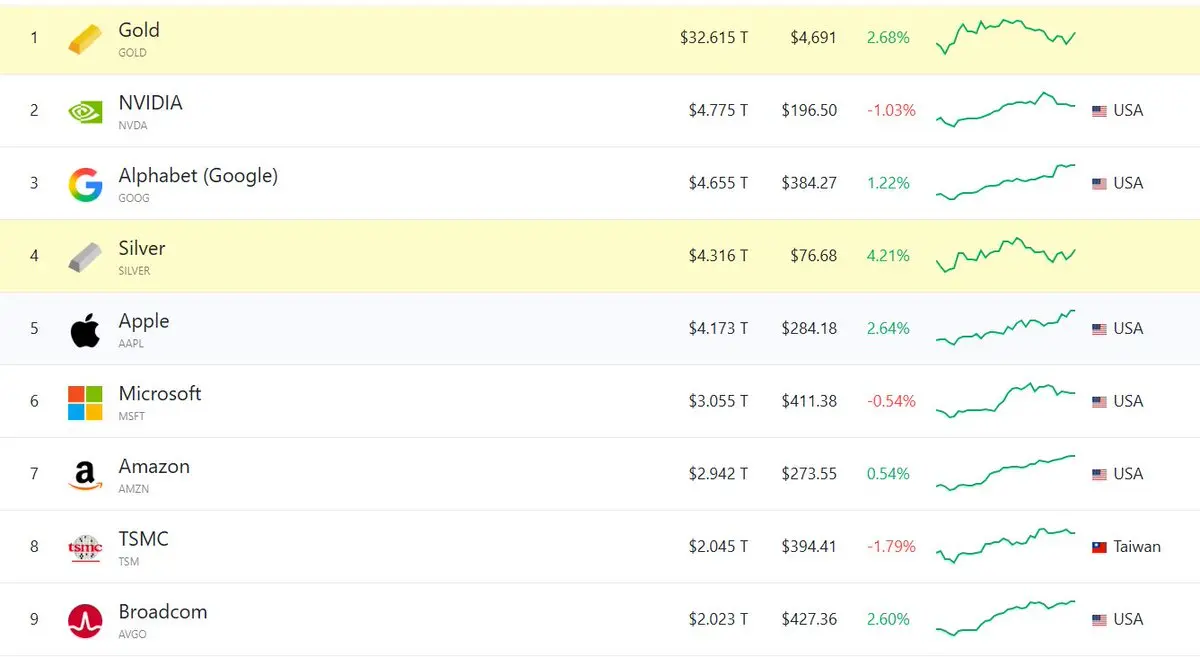Click the USA flag in NVIDIA row
Screen dimensions: 1200x657
(1099, 111)
